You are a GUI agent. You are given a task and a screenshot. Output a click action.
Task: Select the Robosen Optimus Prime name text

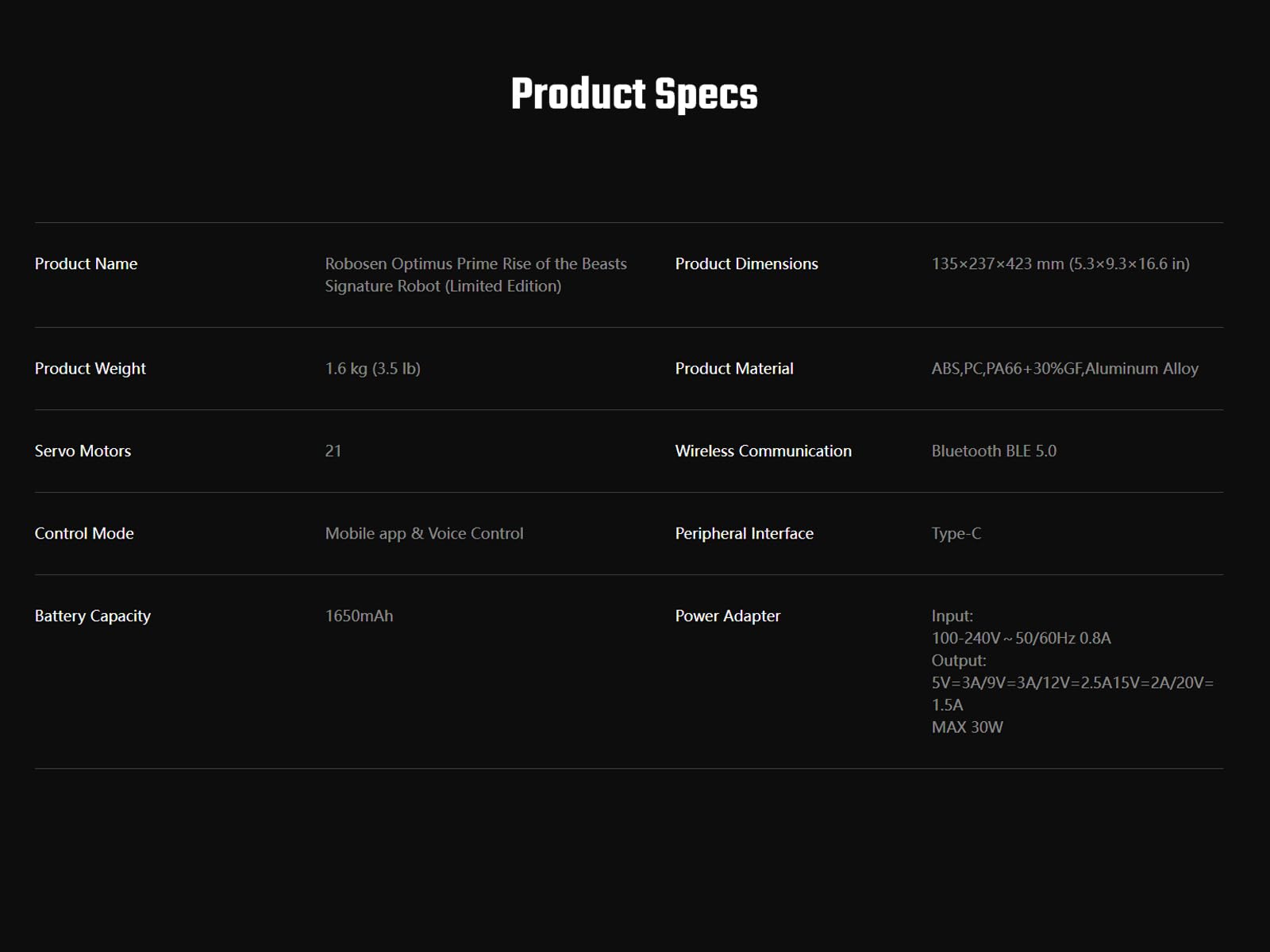click(x=475, y=274)
